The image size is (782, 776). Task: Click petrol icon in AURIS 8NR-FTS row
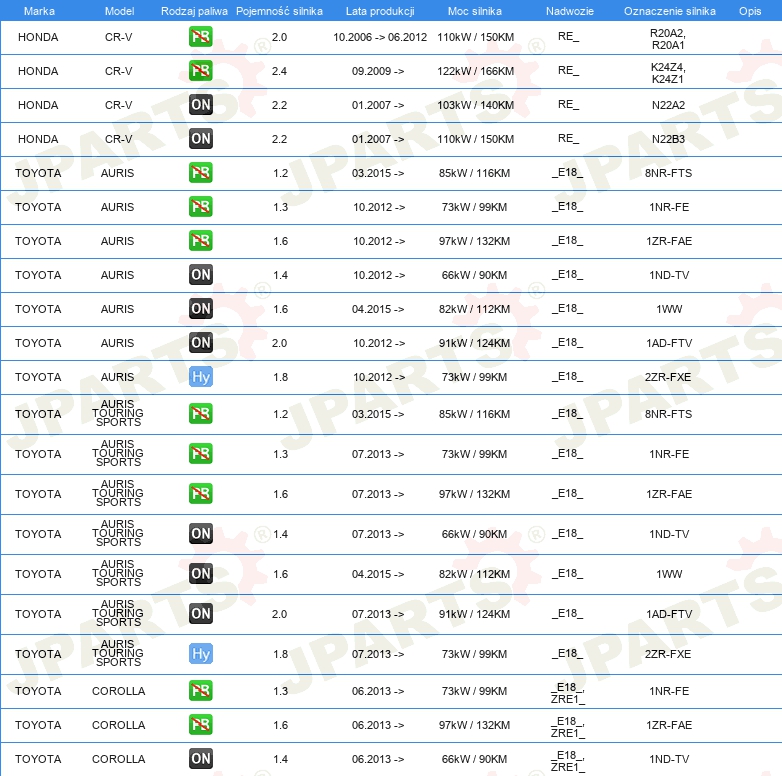click(201, 173)
